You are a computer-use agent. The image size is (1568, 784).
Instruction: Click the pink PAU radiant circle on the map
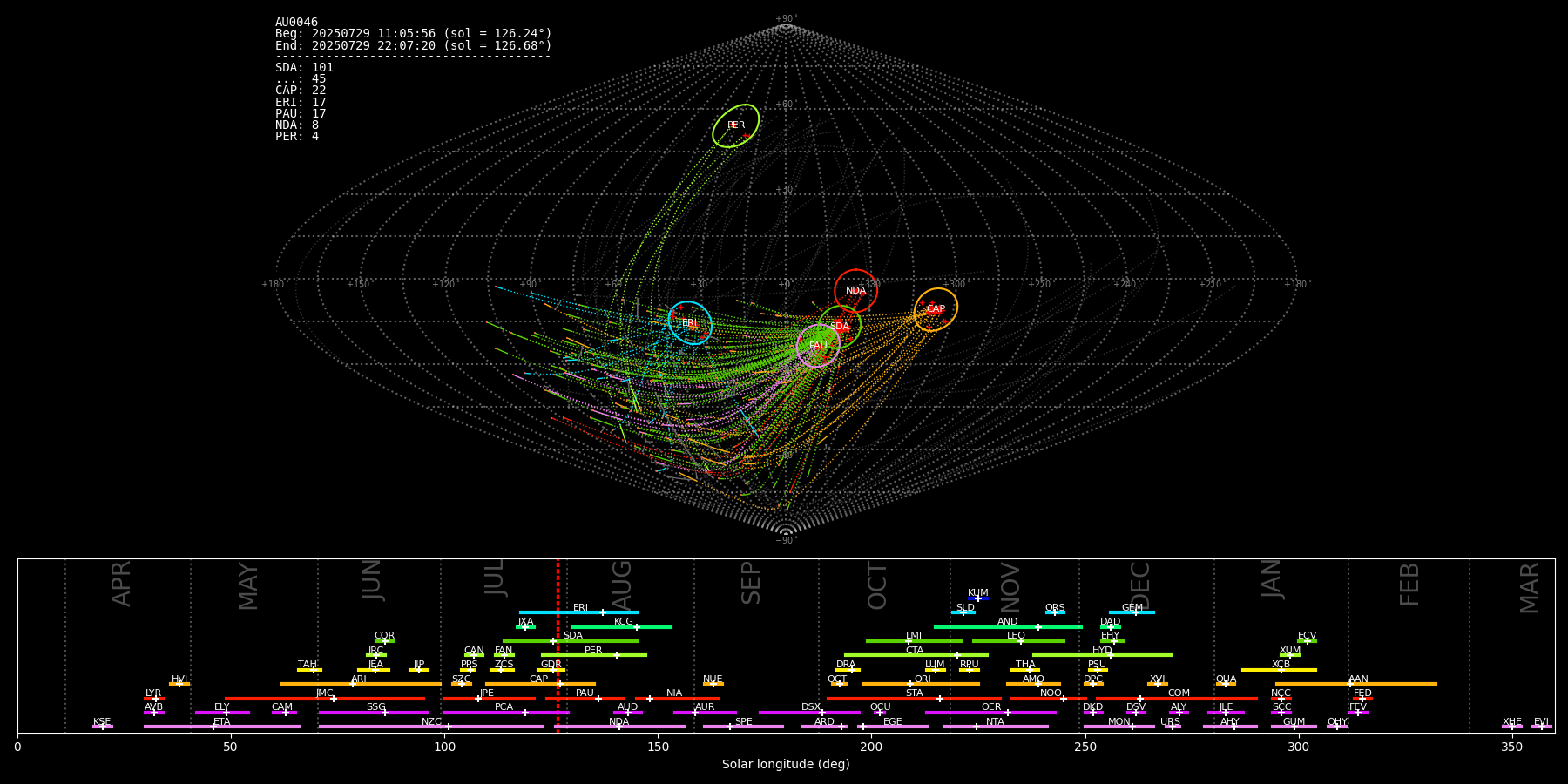(x=818, y=346)
